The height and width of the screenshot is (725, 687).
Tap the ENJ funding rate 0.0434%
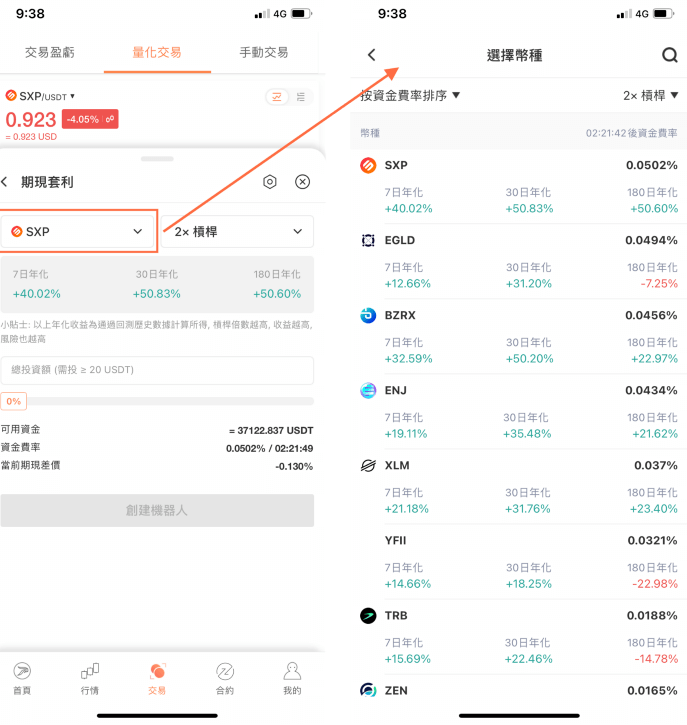(x=651, y=390)
